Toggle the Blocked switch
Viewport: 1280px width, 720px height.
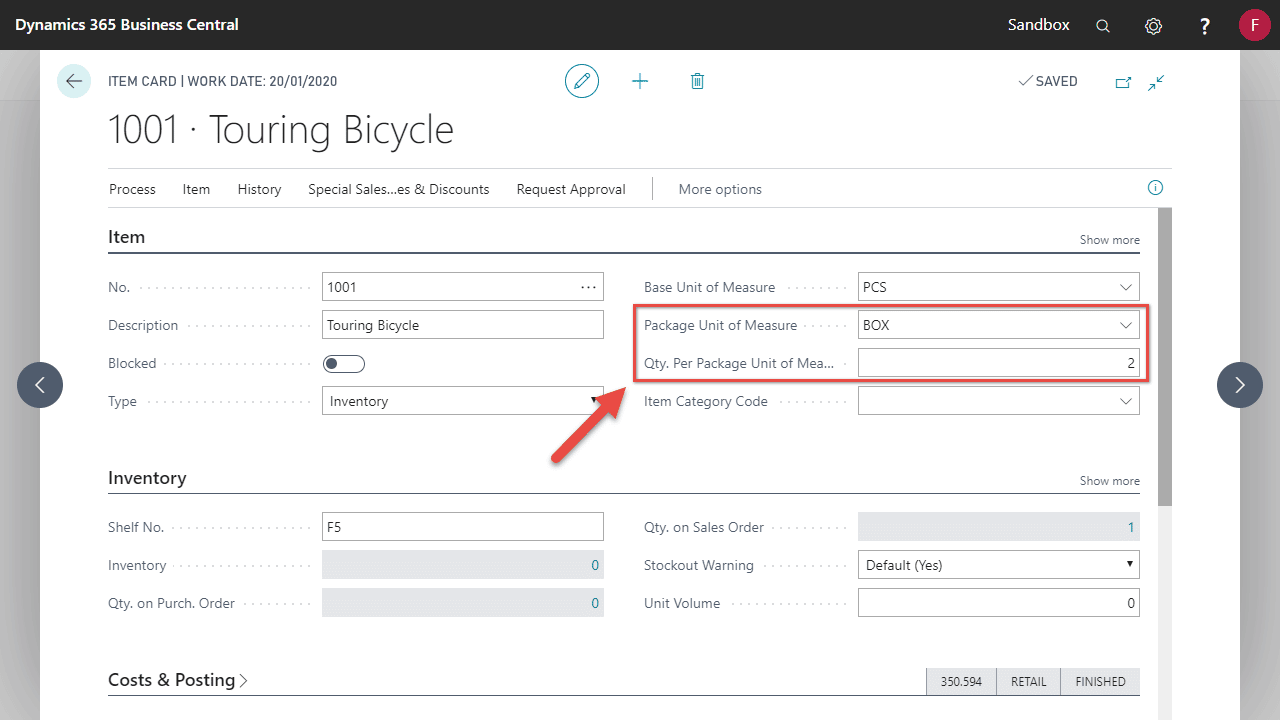[343, 363]
